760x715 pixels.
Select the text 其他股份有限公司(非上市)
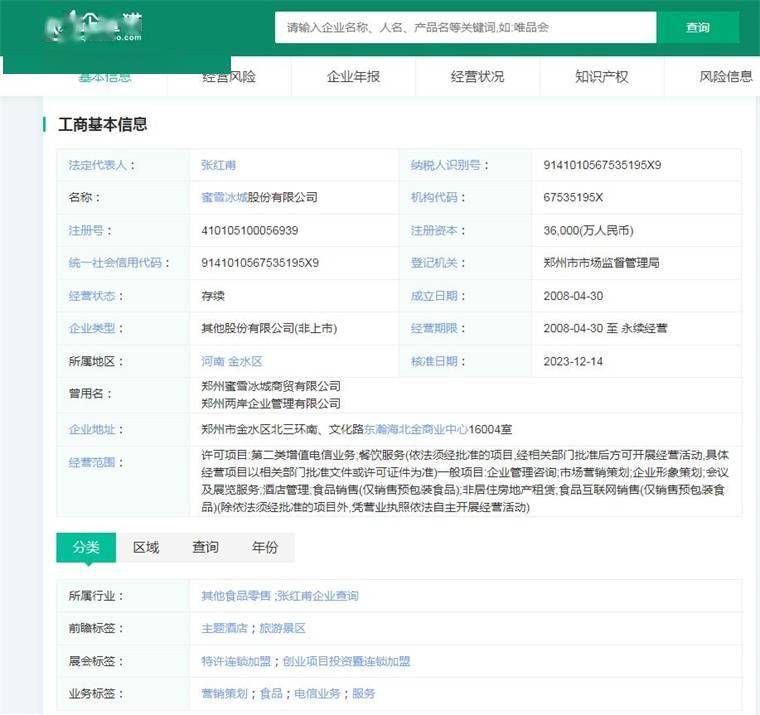click(x=269, y=328)
